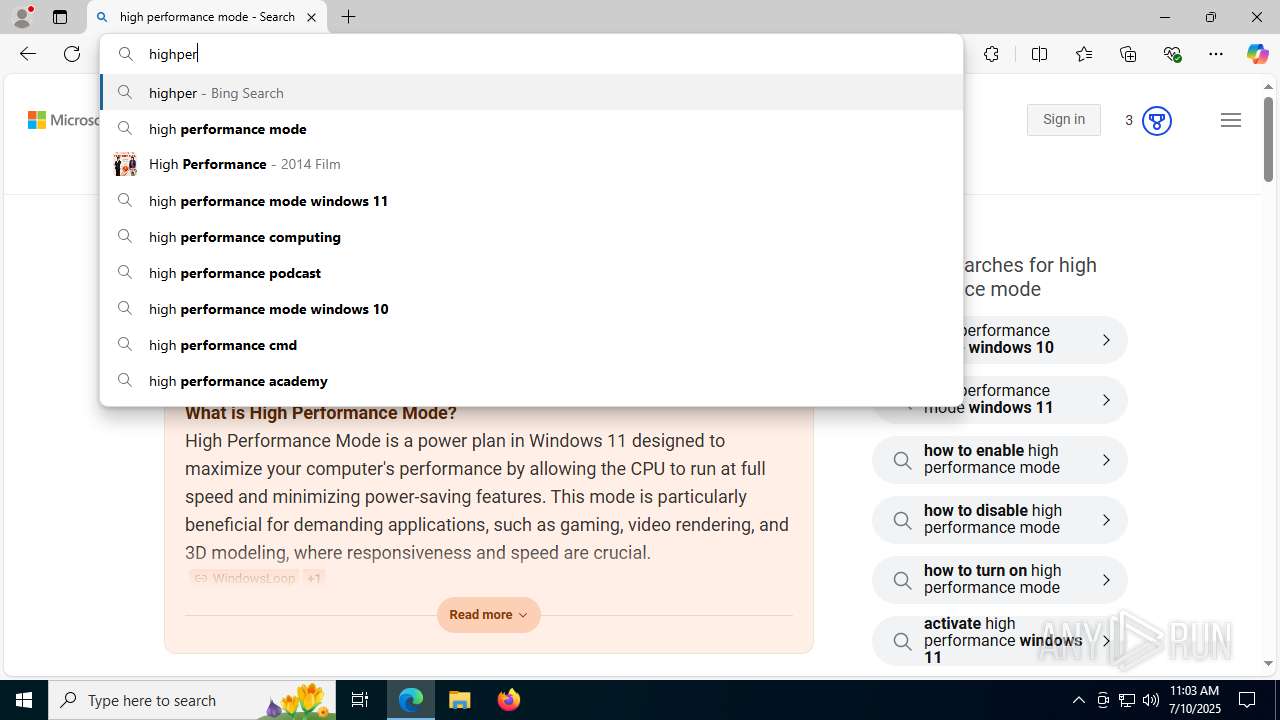Open Browser essentials heart icon

tap(1172, 54)
